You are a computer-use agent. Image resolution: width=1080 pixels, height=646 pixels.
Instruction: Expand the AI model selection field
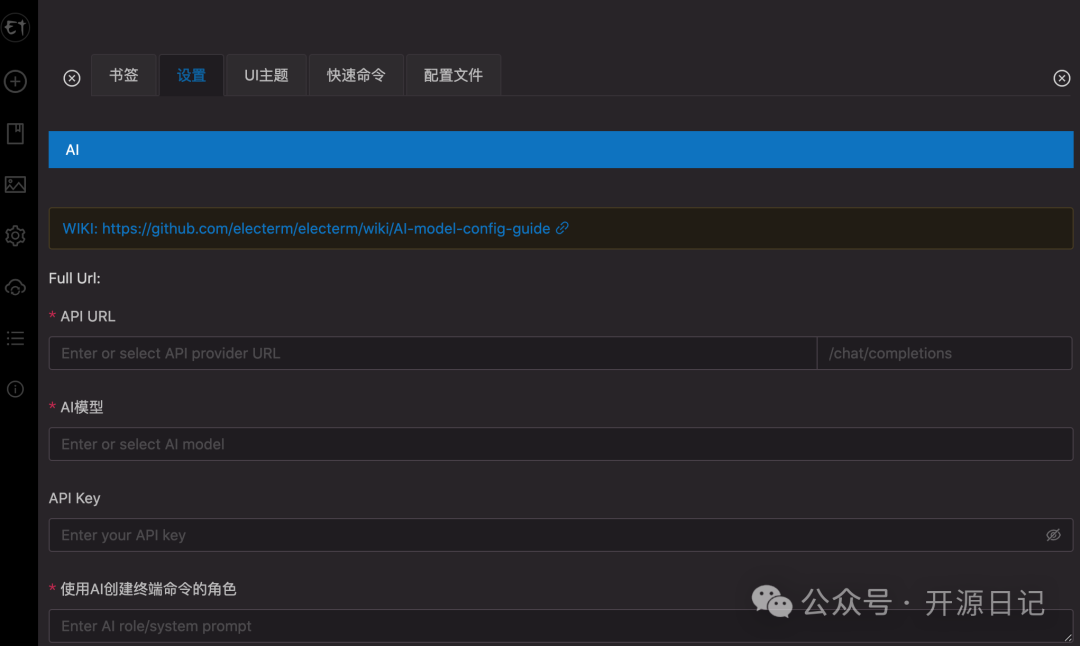click(x=560, y=444)
